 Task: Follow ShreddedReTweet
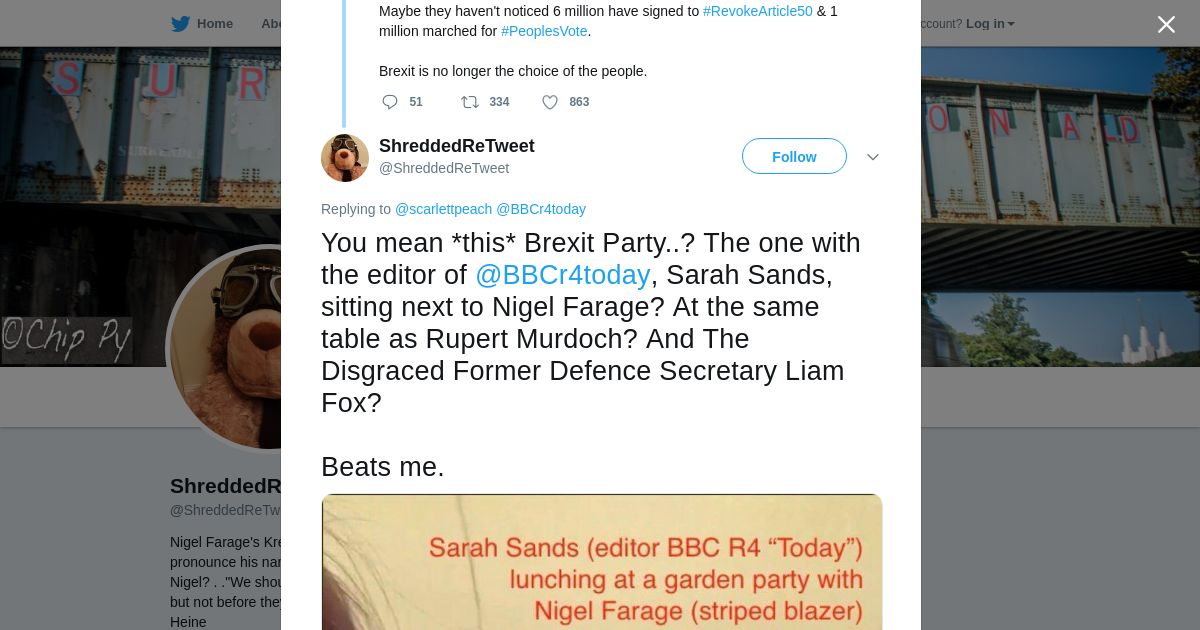[x=794, y=157]
